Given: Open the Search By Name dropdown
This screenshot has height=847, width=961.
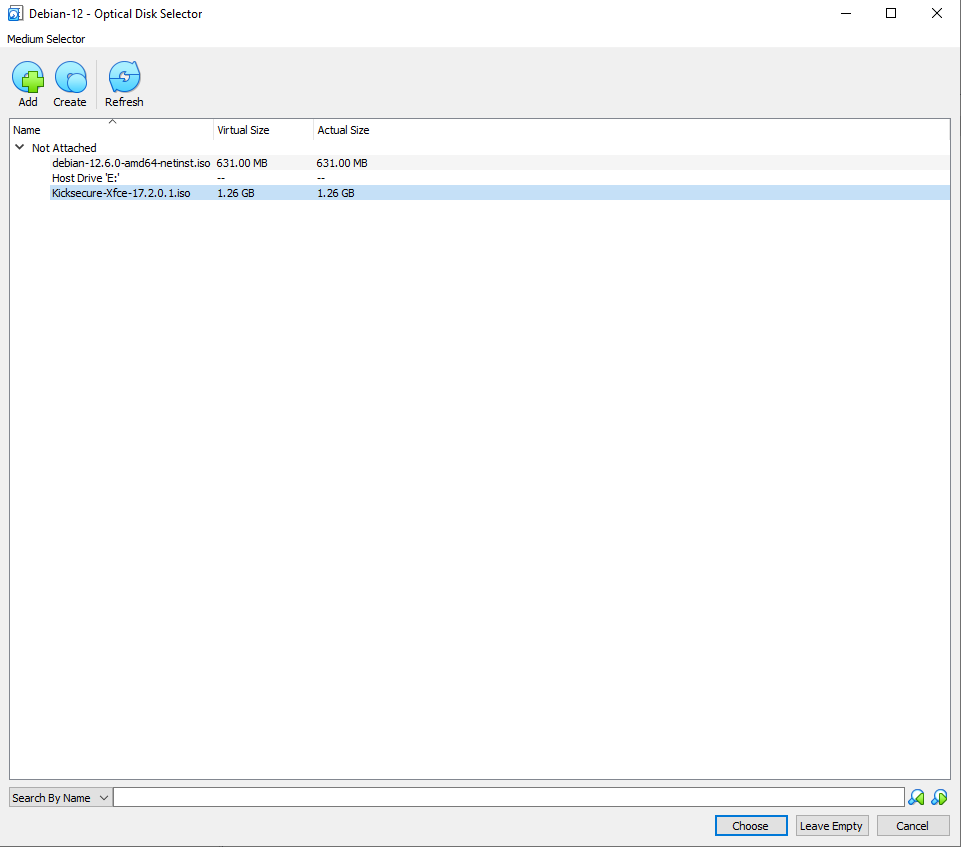Looking at the screenshot, I should click(x=60, y=798).
